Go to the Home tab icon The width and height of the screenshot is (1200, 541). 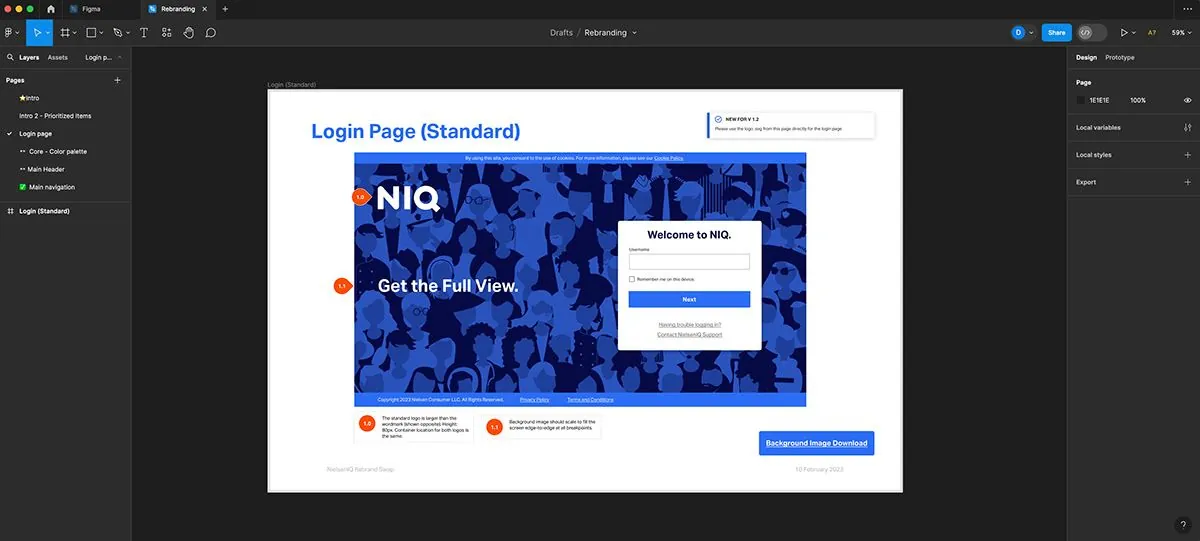51,9
